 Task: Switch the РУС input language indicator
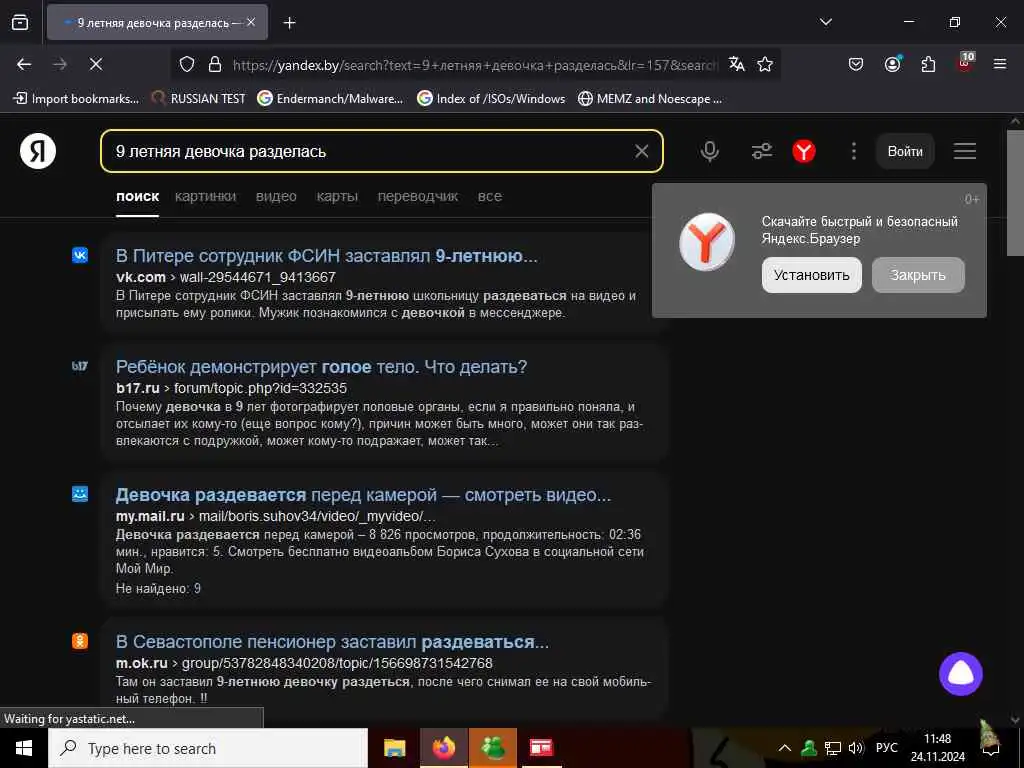(x=886, y=748)
